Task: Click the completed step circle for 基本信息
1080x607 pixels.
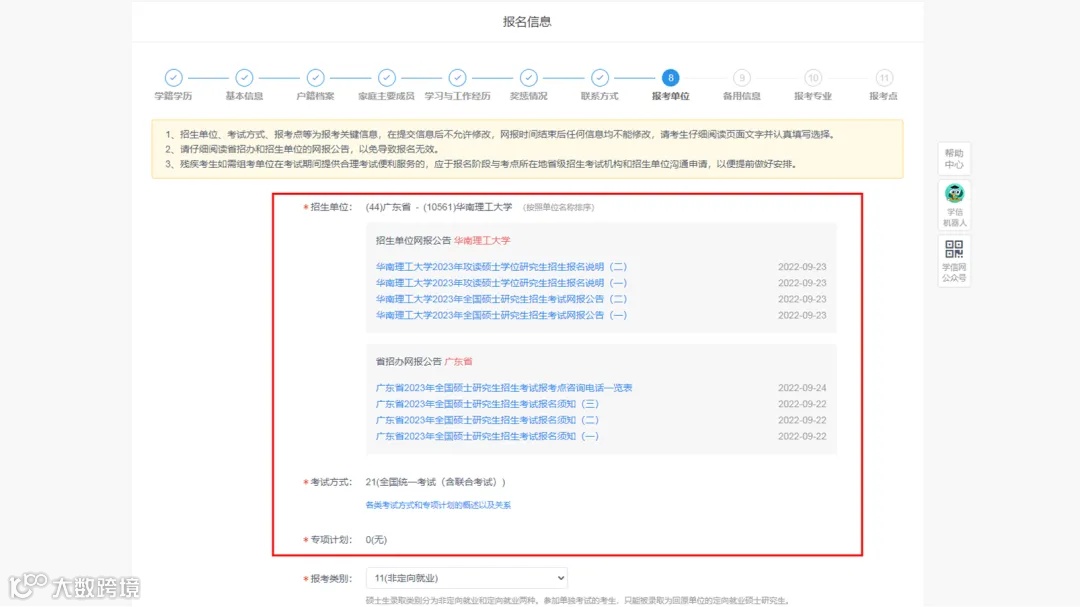Action: tap(245, 78)
